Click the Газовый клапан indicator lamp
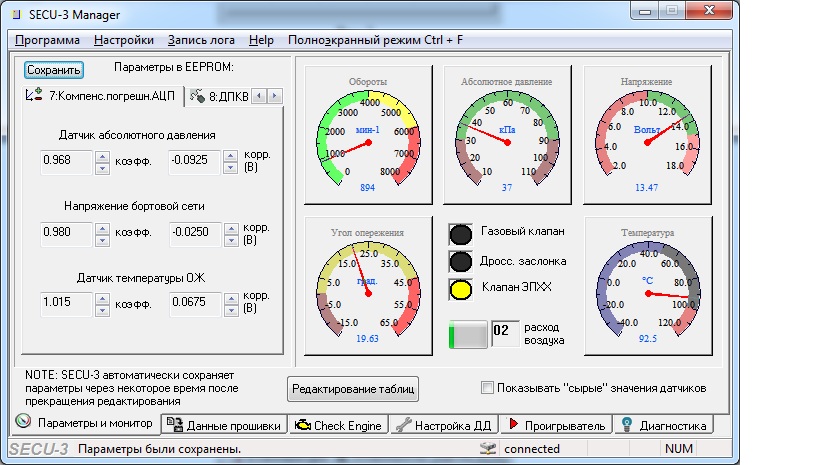Viewport: 819px width, 465px height. (x=461, y=233)
